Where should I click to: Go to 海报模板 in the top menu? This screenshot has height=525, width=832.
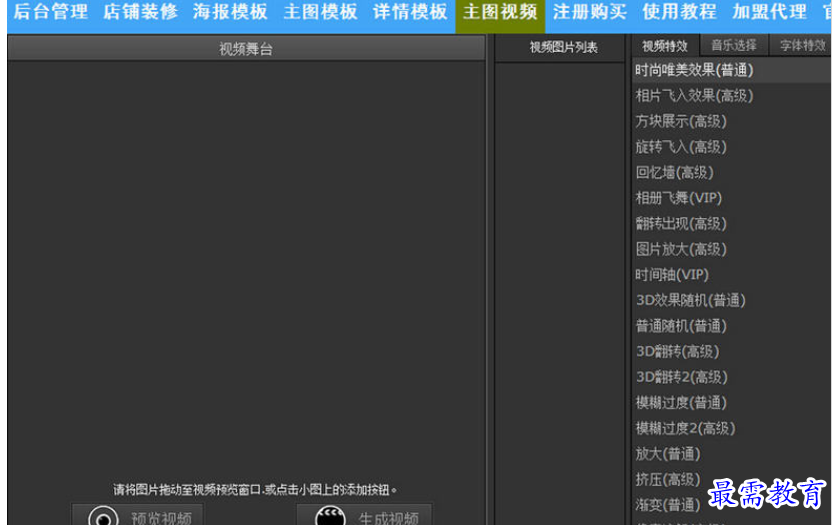[230, 12]
